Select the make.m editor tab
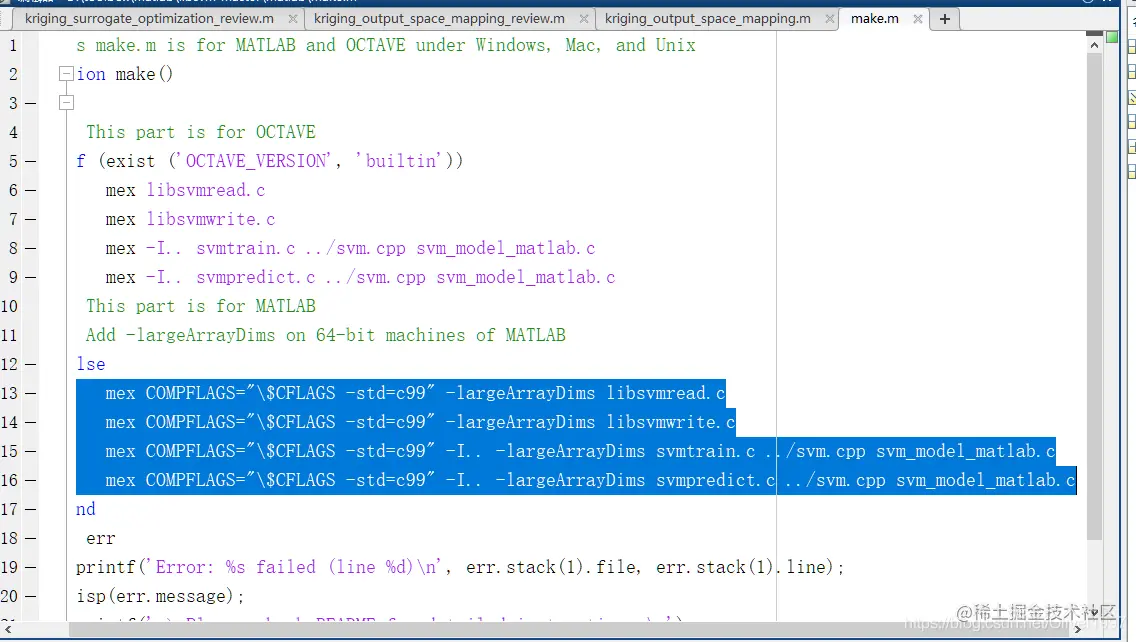This screenshot has width=1136, height=642. (874, 19)
